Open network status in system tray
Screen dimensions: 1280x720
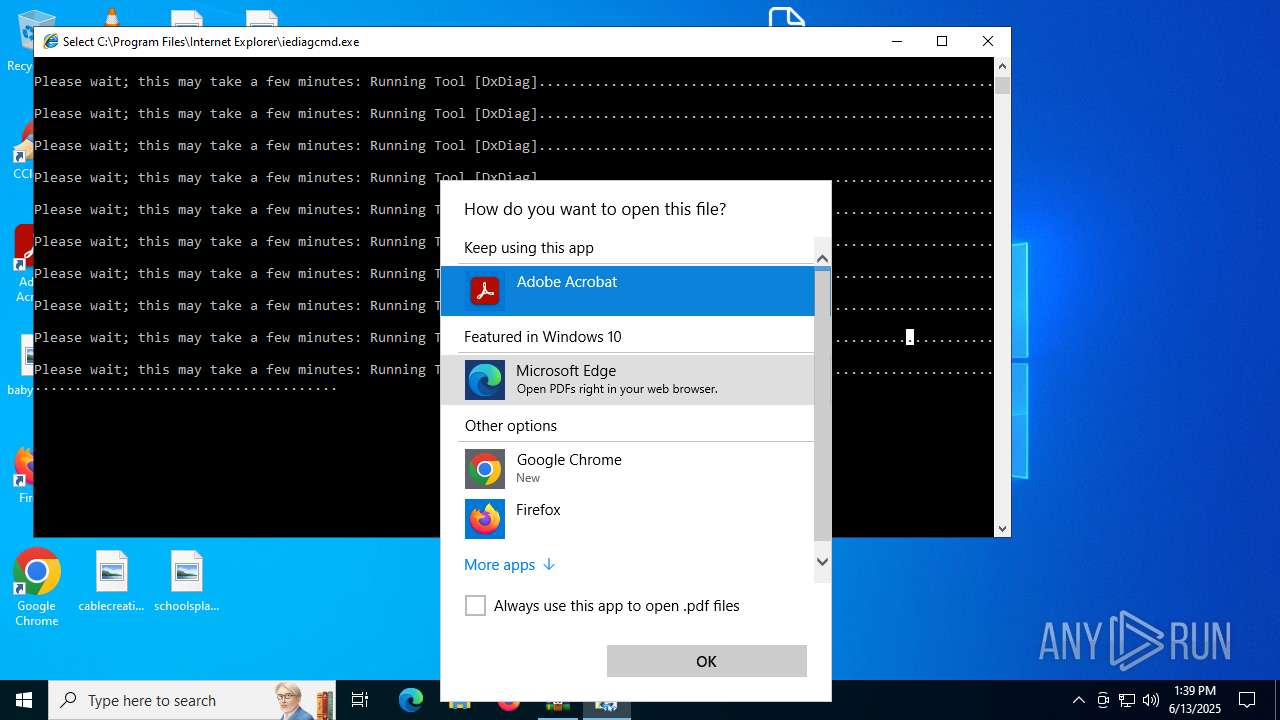pos(1126,700)
